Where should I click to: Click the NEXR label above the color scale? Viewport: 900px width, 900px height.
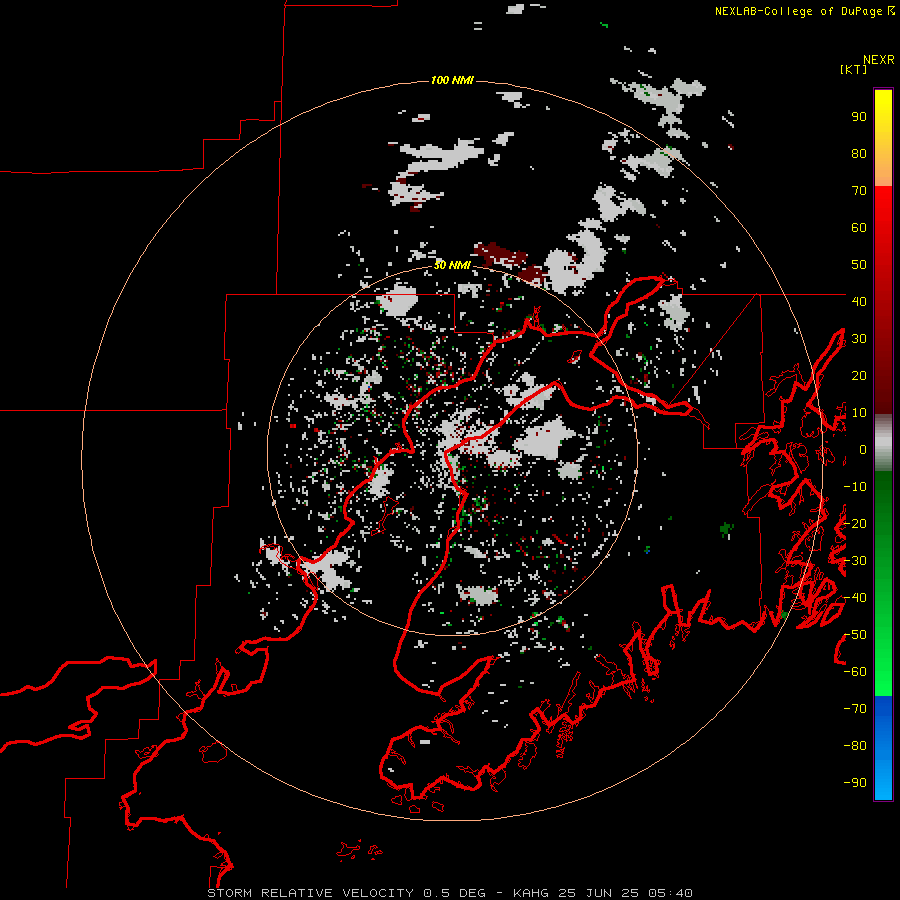pyautogui.click(x=879, y=60)
